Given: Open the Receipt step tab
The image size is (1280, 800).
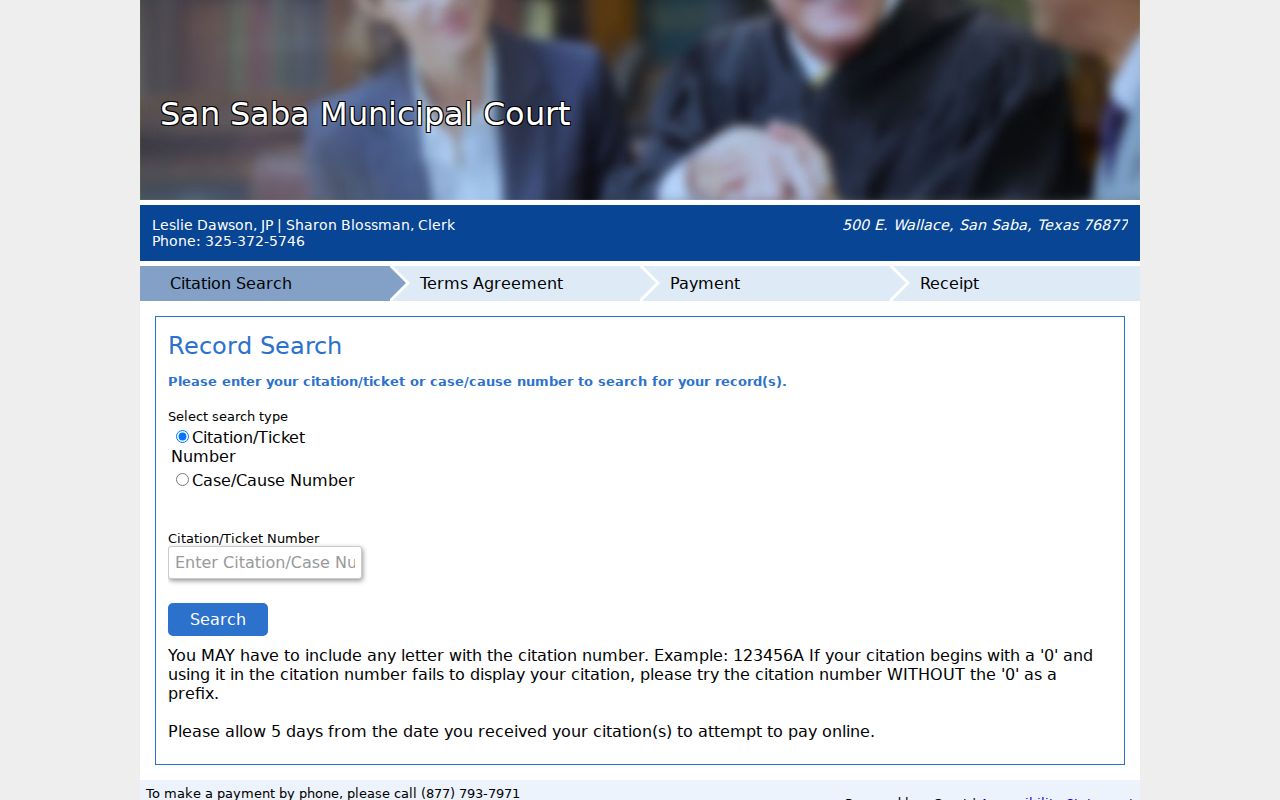Looking at the screenshot, I should point(1015,283).
